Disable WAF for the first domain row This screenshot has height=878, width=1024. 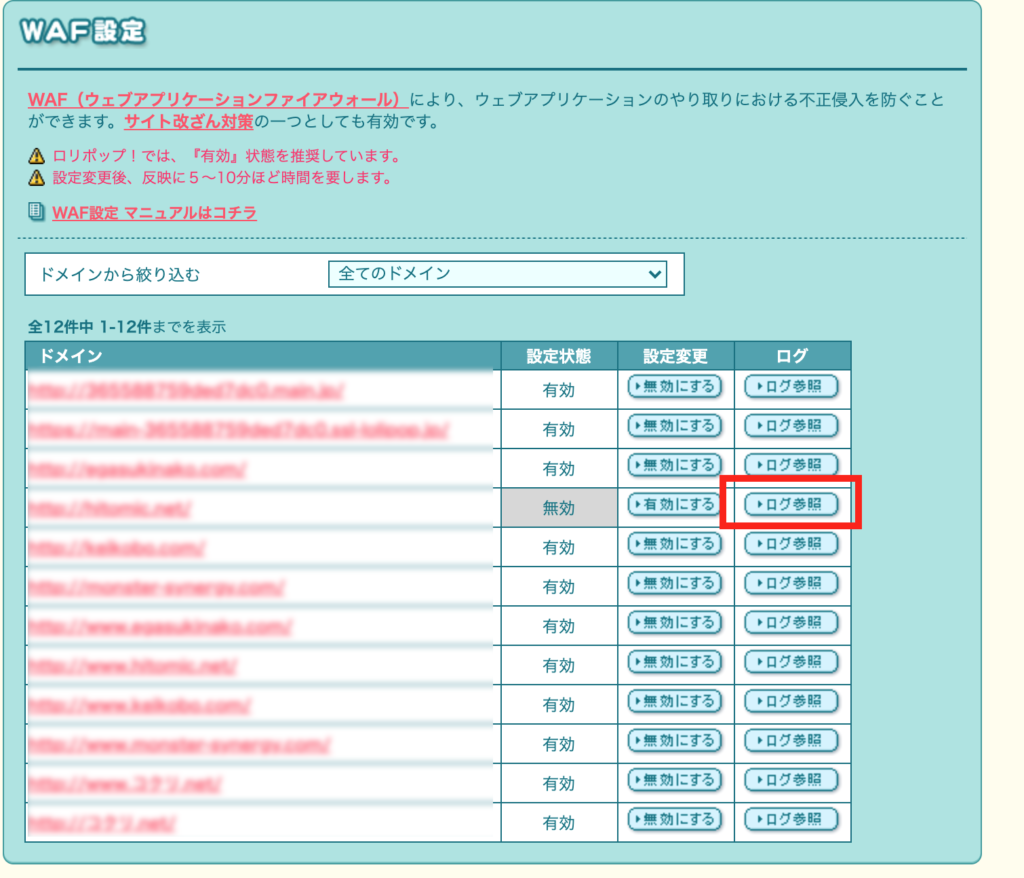tap(675, 386)
